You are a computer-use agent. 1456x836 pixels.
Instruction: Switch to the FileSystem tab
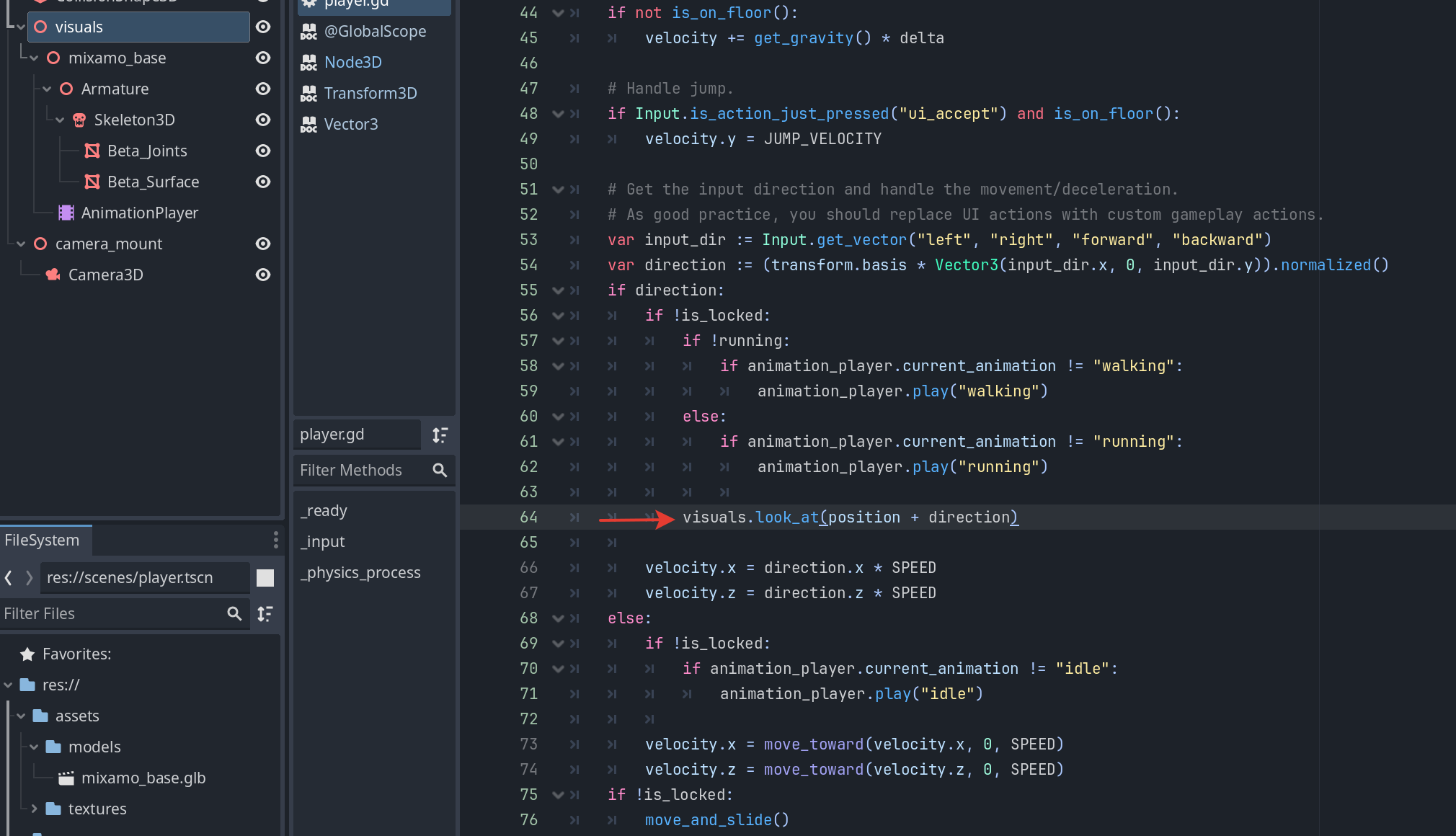[x=42, y=540]
